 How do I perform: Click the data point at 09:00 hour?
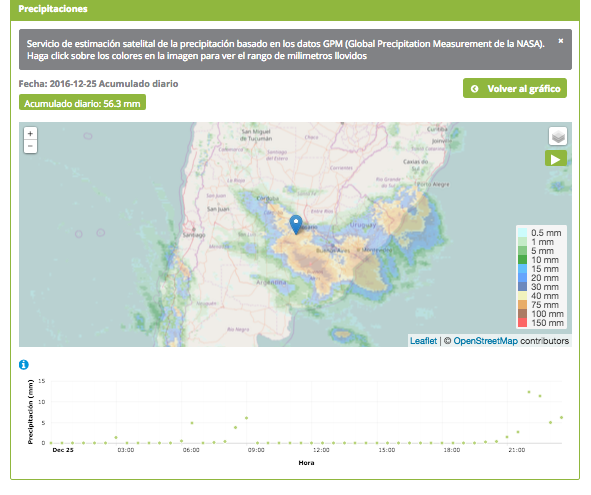[247, 418]
